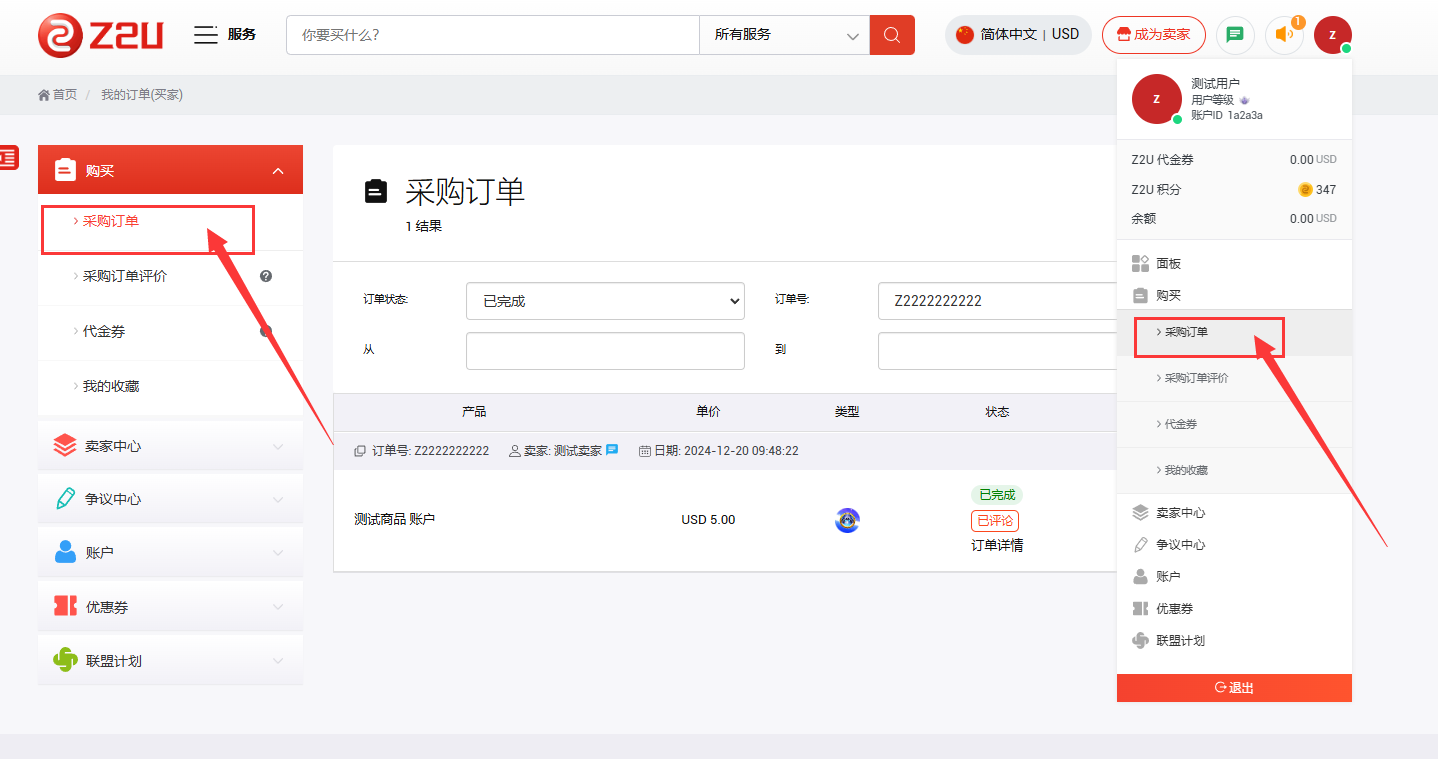
Task: Click the product game thumbnail icon
Action: pos(847,520)
